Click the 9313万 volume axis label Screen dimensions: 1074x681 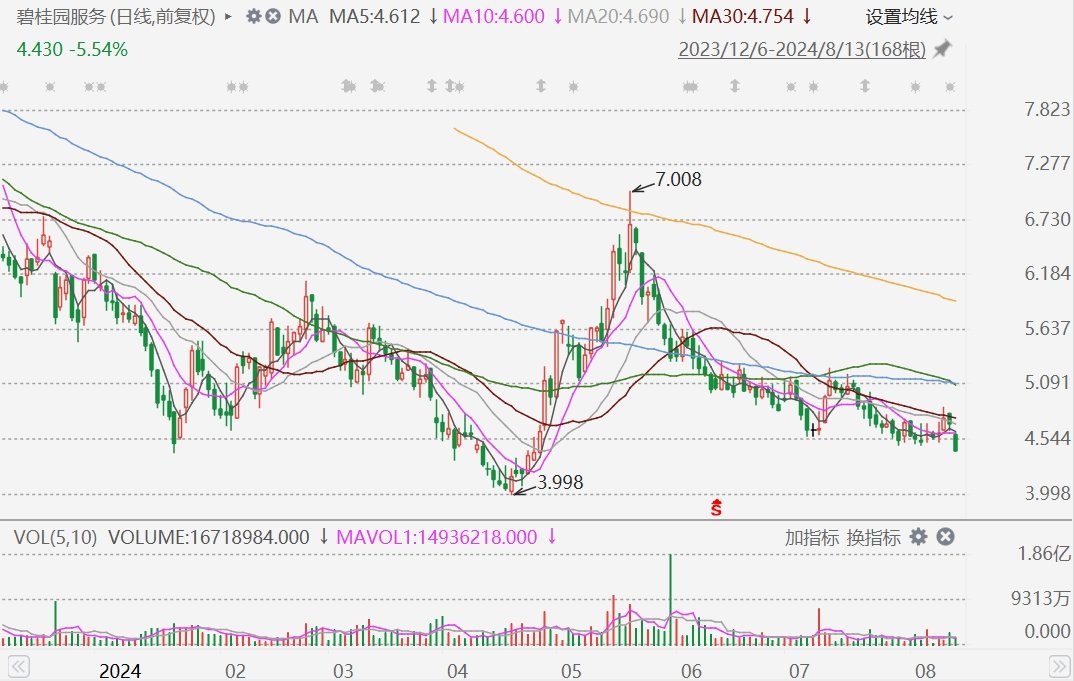coord(1040,599)
